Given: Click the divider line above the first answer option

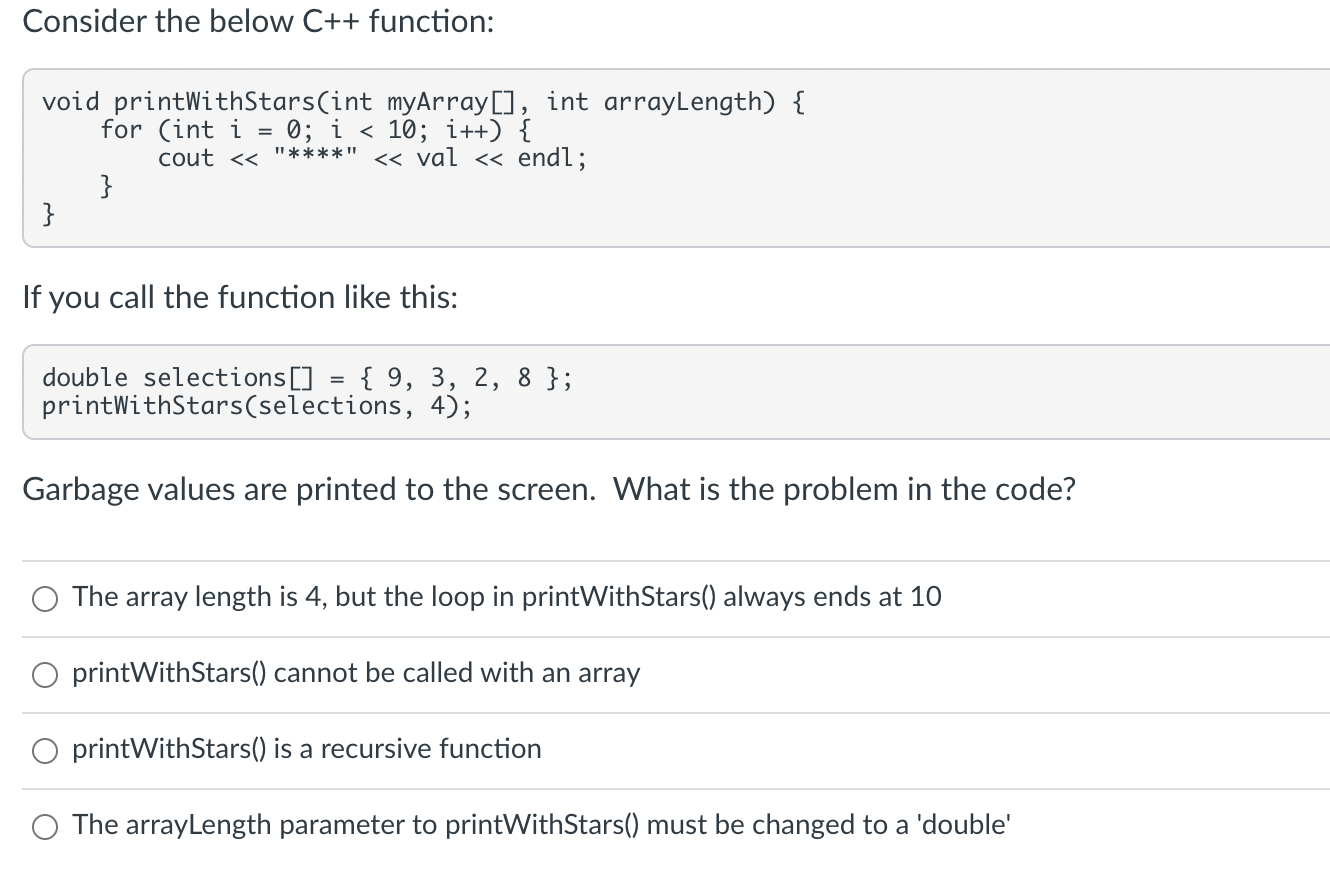Looking at the screenshot, I should (x=665, y=562).
